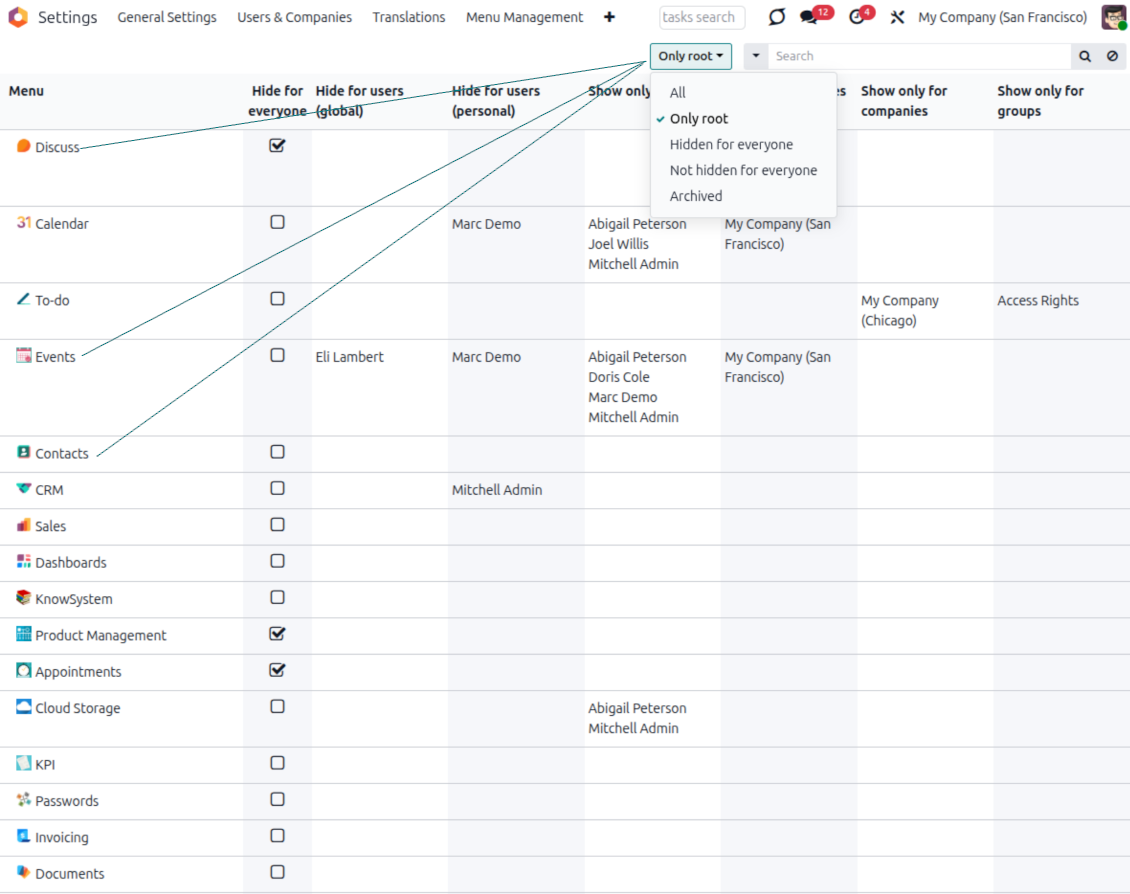The height and width of the screenshot is (894, 1130).
Task: Open the Translations menu
Action: (409, 17)
